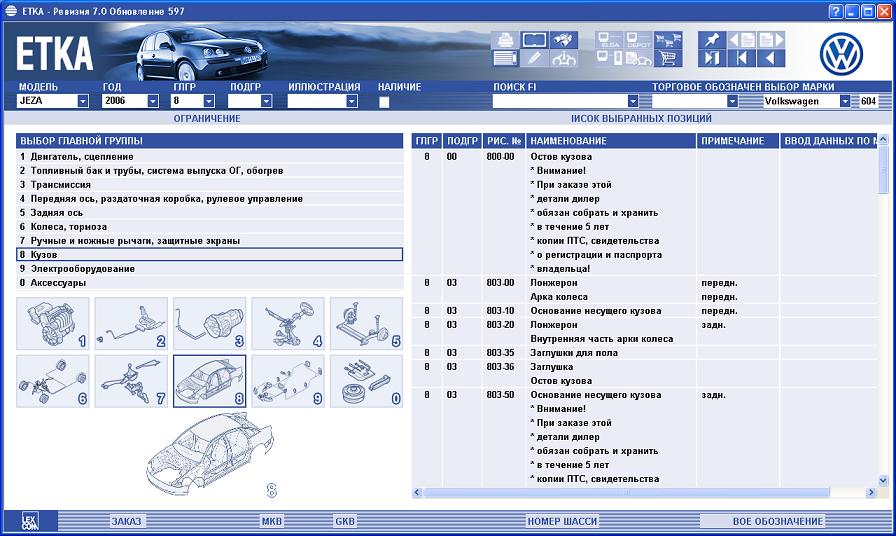Click the pencil edit icon
This screenshot has height=536, width=896.
tap(534, 58)
